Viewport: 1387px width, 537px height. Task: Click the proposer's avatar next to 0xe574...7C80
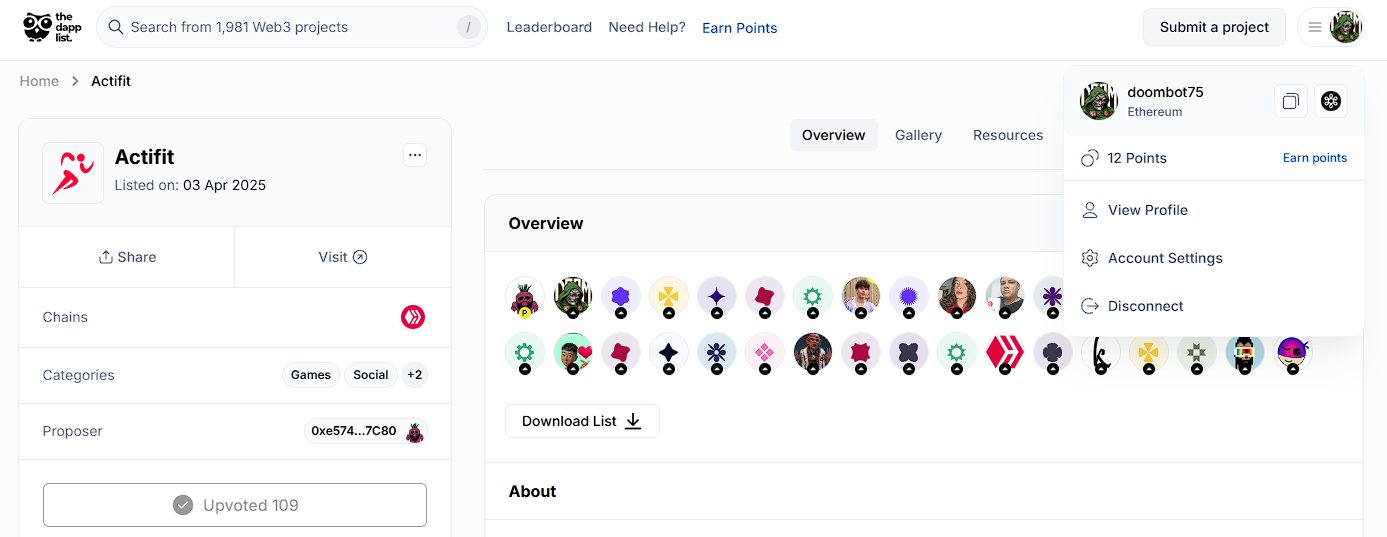(415, 431)
